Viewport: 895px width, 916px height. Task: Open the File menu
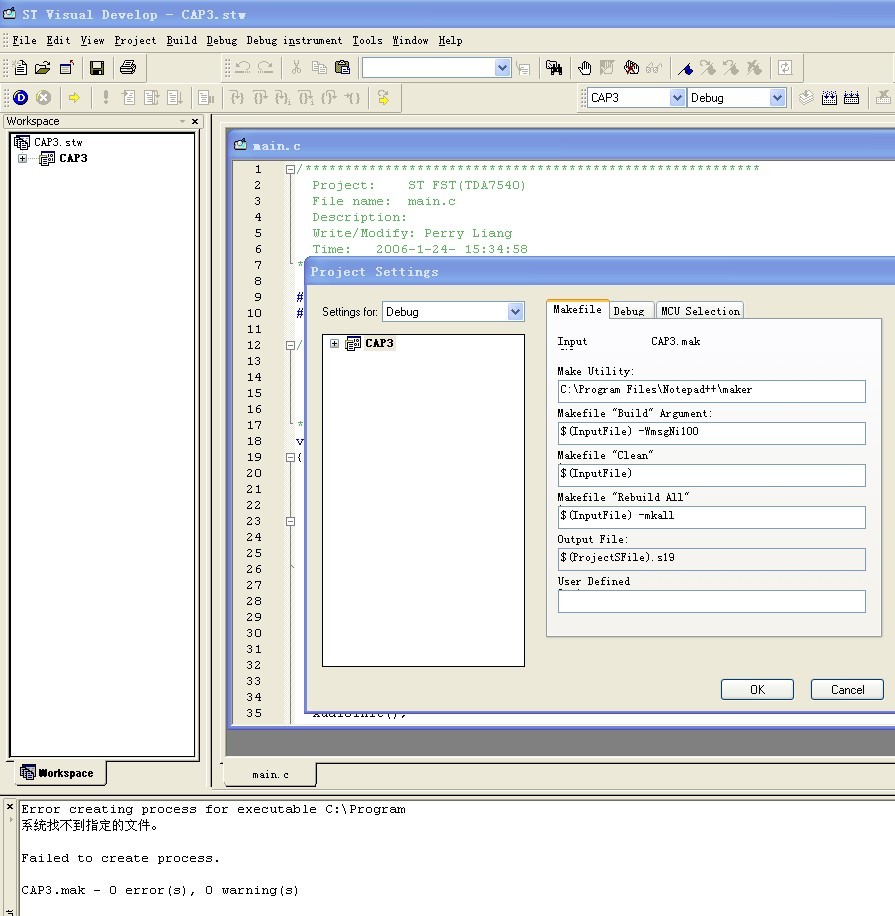pos(25,40)
